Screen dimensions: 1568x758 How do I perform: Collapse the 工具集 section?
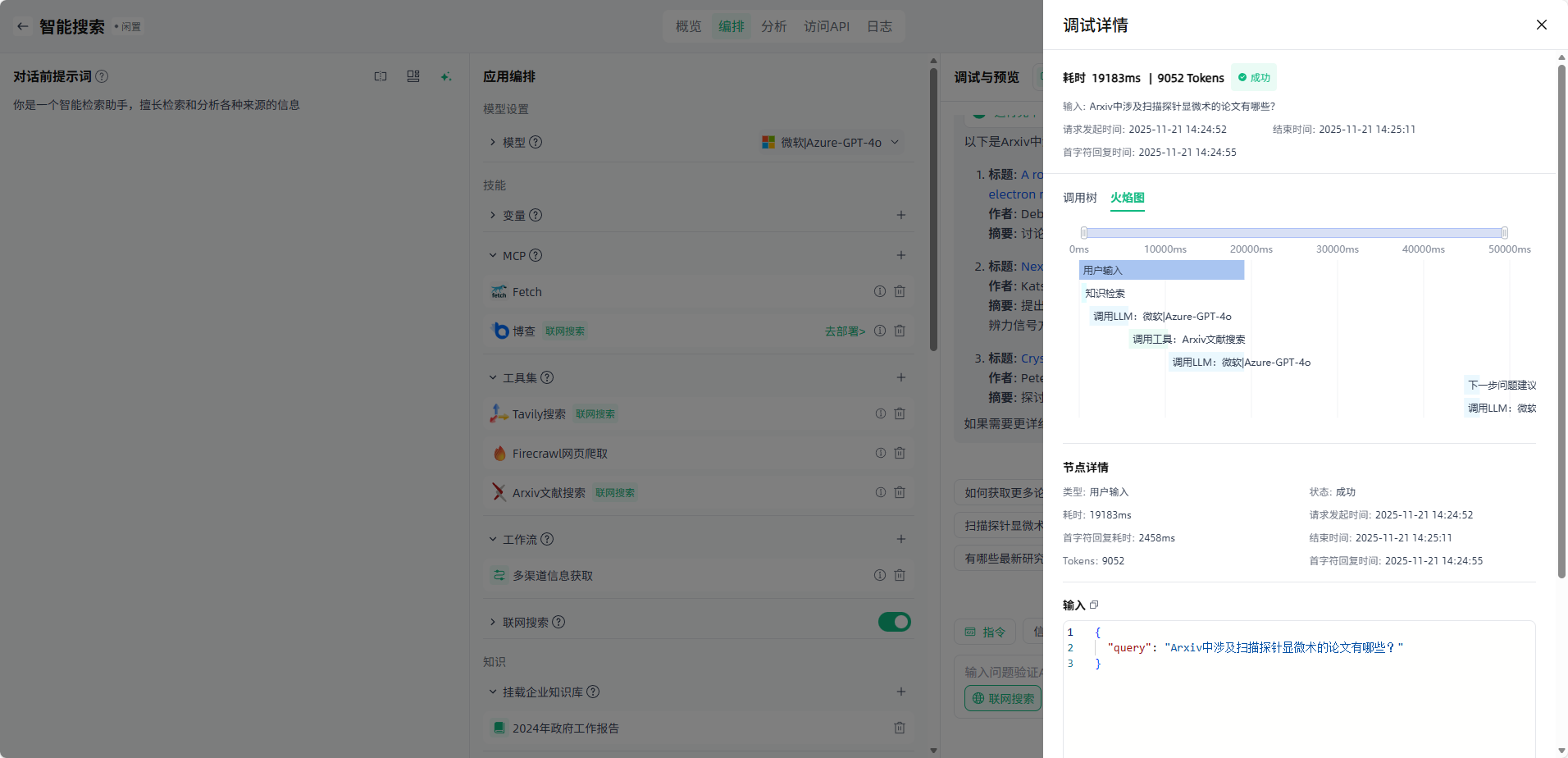[493, 377]
